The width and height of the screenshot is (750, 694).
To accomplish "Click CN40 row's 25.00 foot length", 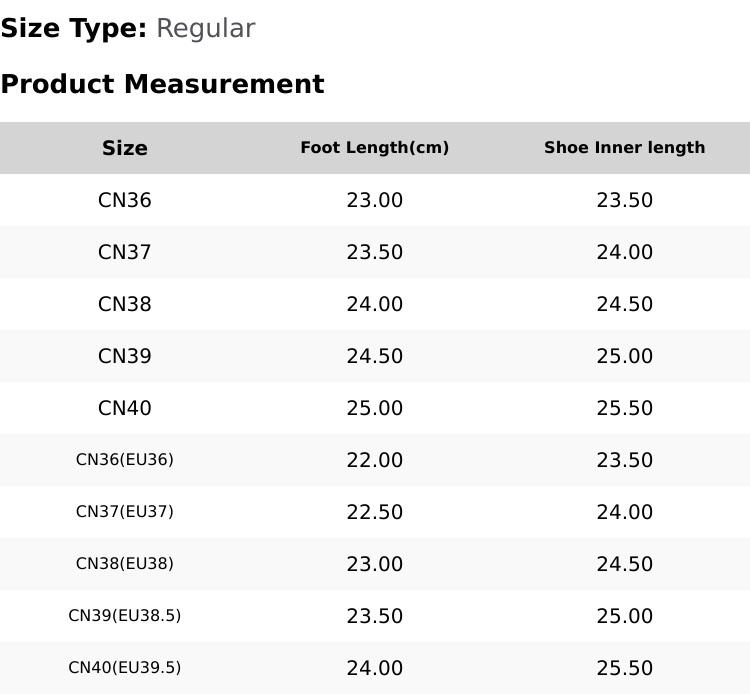I will 375,408.
